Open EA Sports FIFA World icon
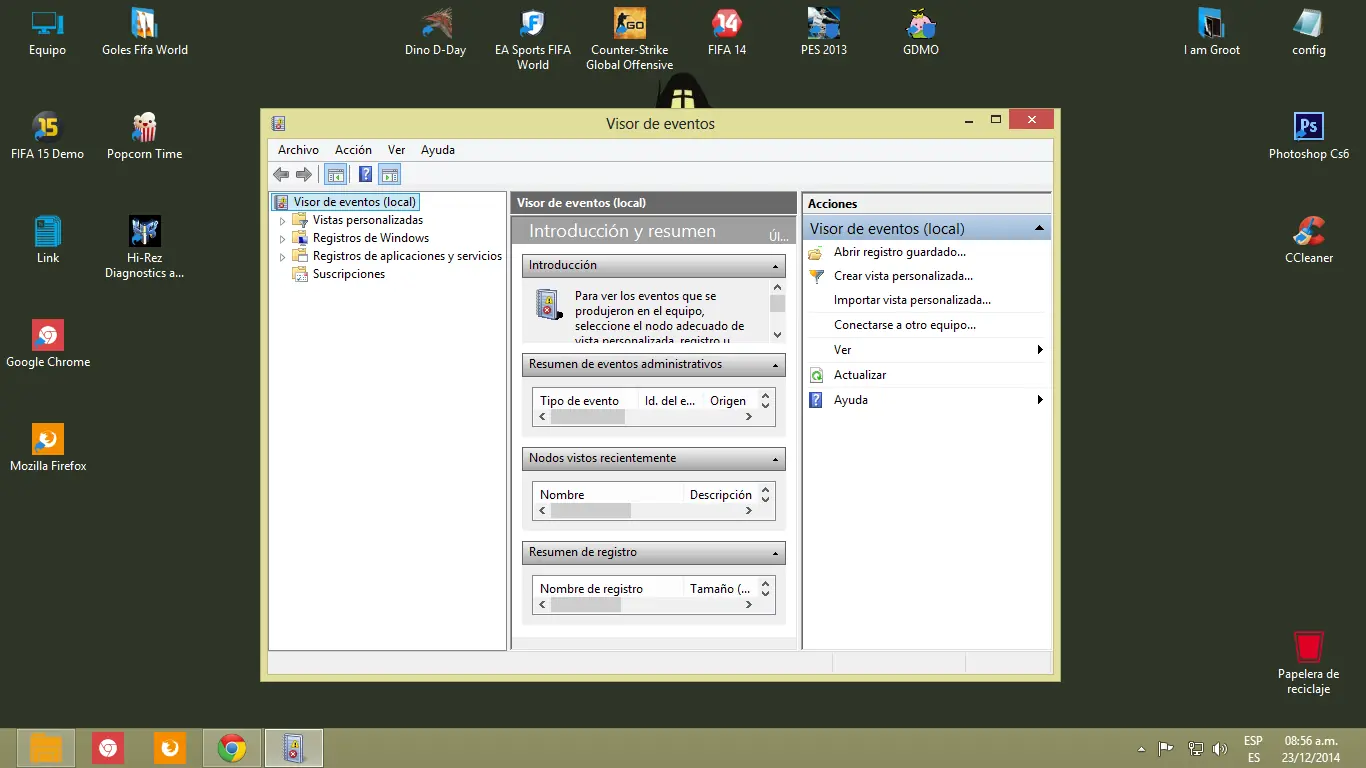Viewport: 1366px width, 768px height. pyautogui.click(x=532, y=23)
